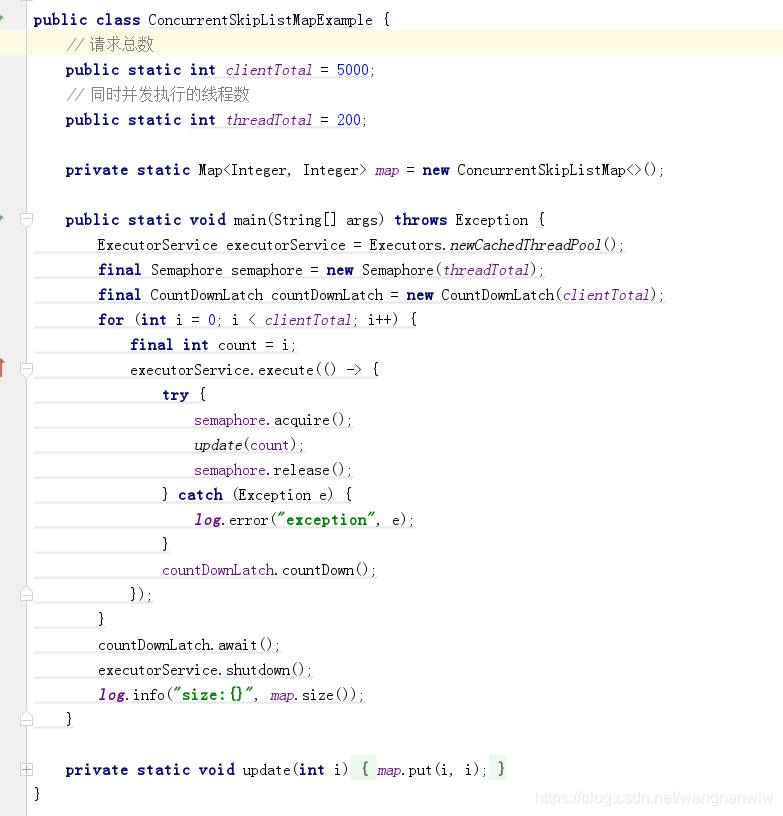Image resolution: width=783 pixels, height=816 pixels.
Task: Click 'Map<Integer, Integer>' type declaration
Action: coord(283,170)
